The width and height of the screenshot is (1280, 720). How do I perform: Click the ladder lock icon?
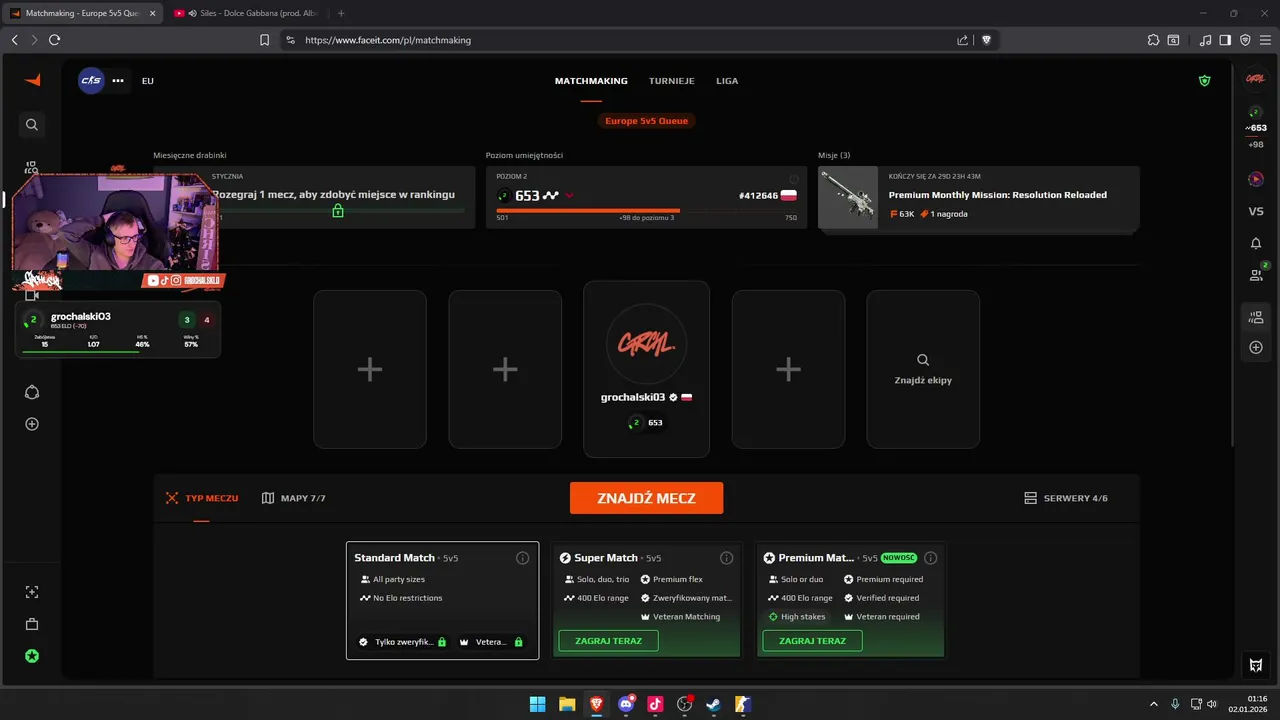tap(338, 211)
